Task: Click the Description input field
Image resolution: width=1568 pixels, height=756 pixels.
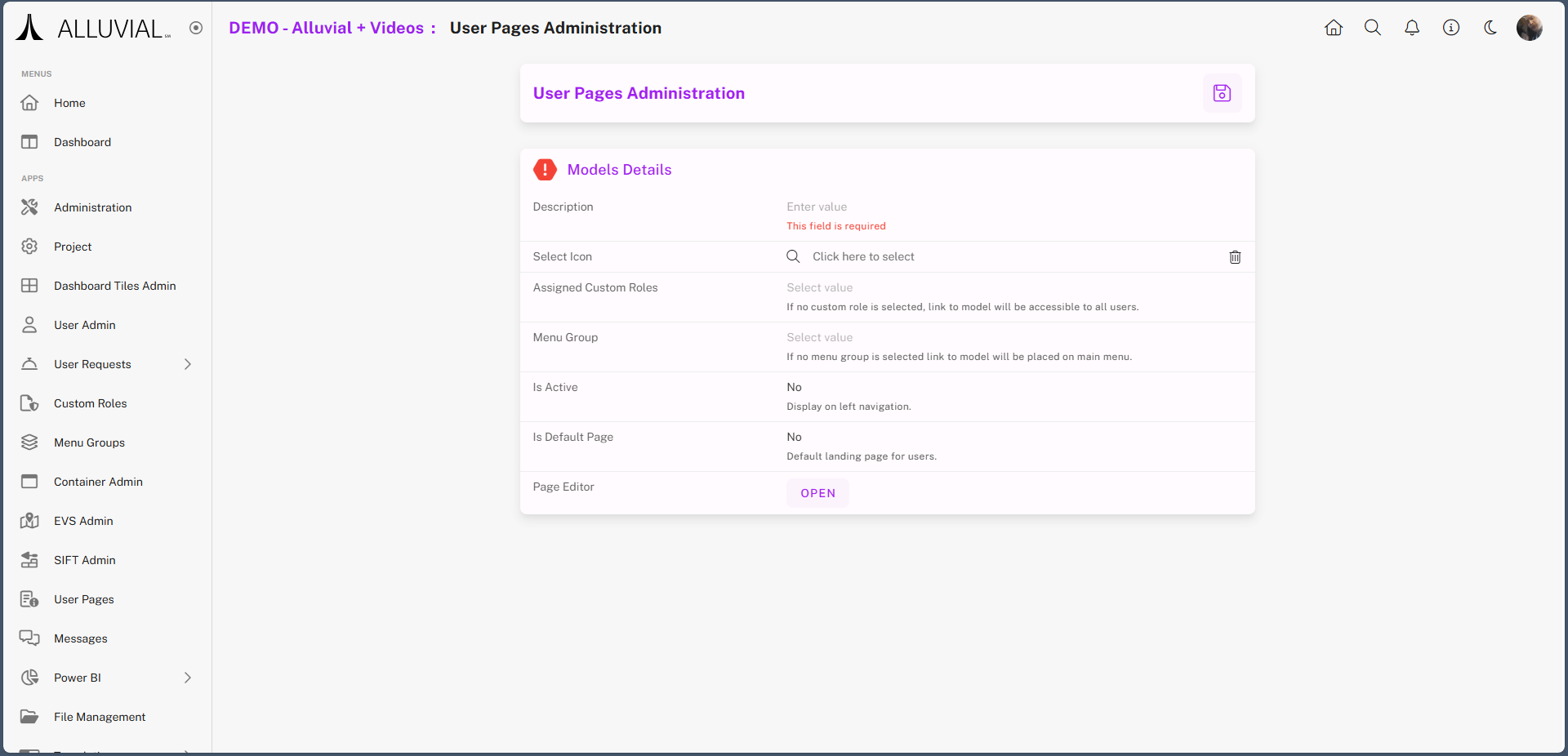Action: pos(817,207)
